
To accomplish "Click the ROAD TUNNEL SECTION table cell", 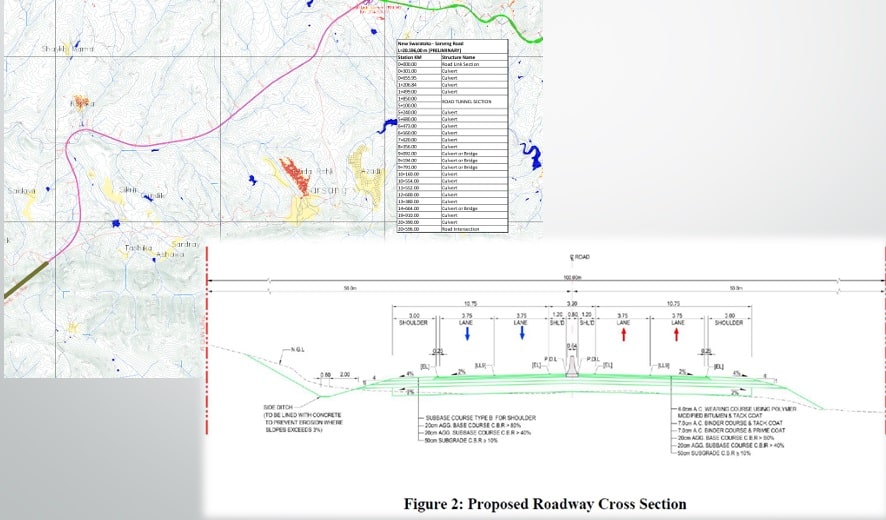I will pos(474,102).
